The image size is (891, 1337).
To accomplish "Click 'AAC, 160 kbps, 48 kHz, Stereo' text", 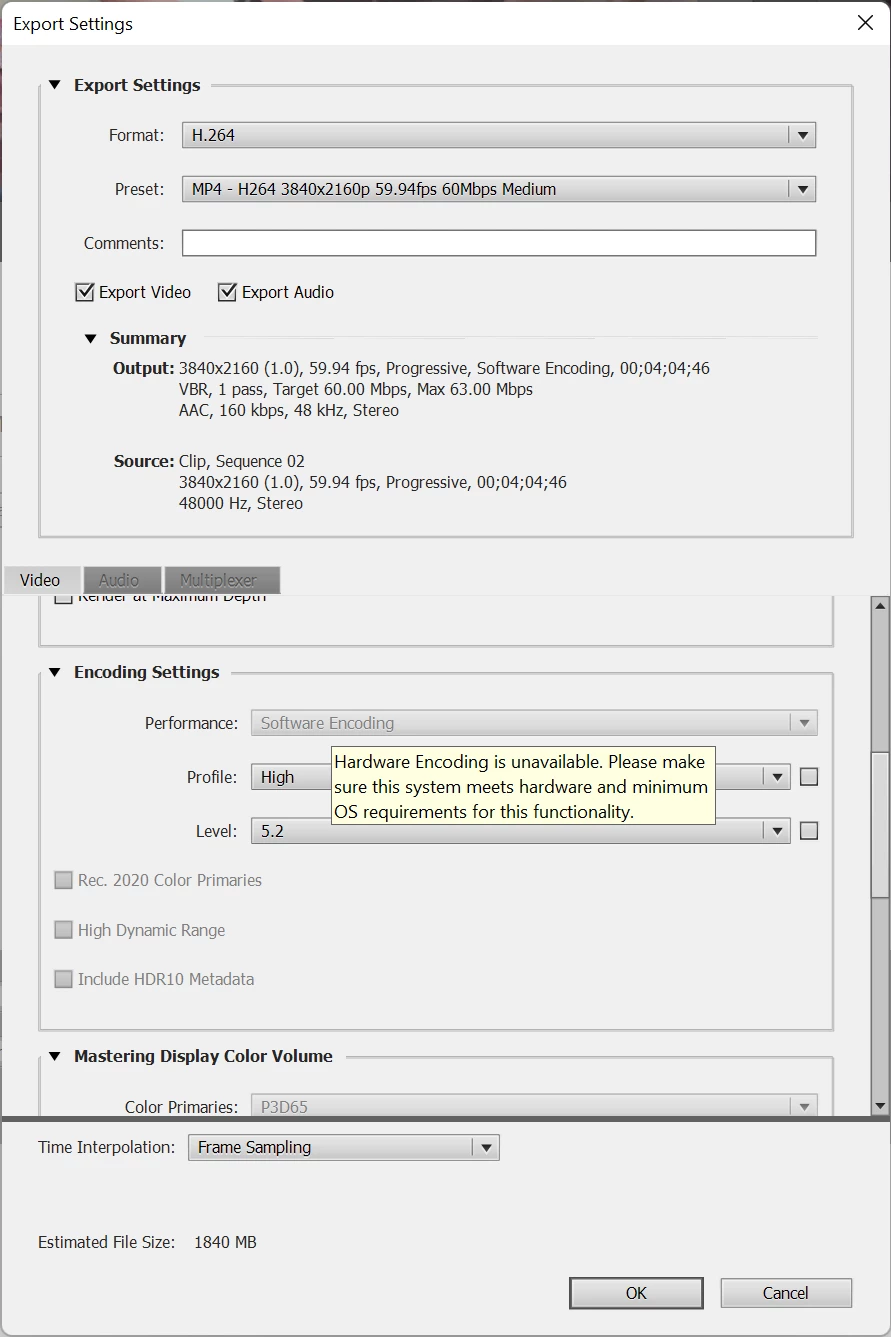I will pyautogui.click(x=289, y=410).
